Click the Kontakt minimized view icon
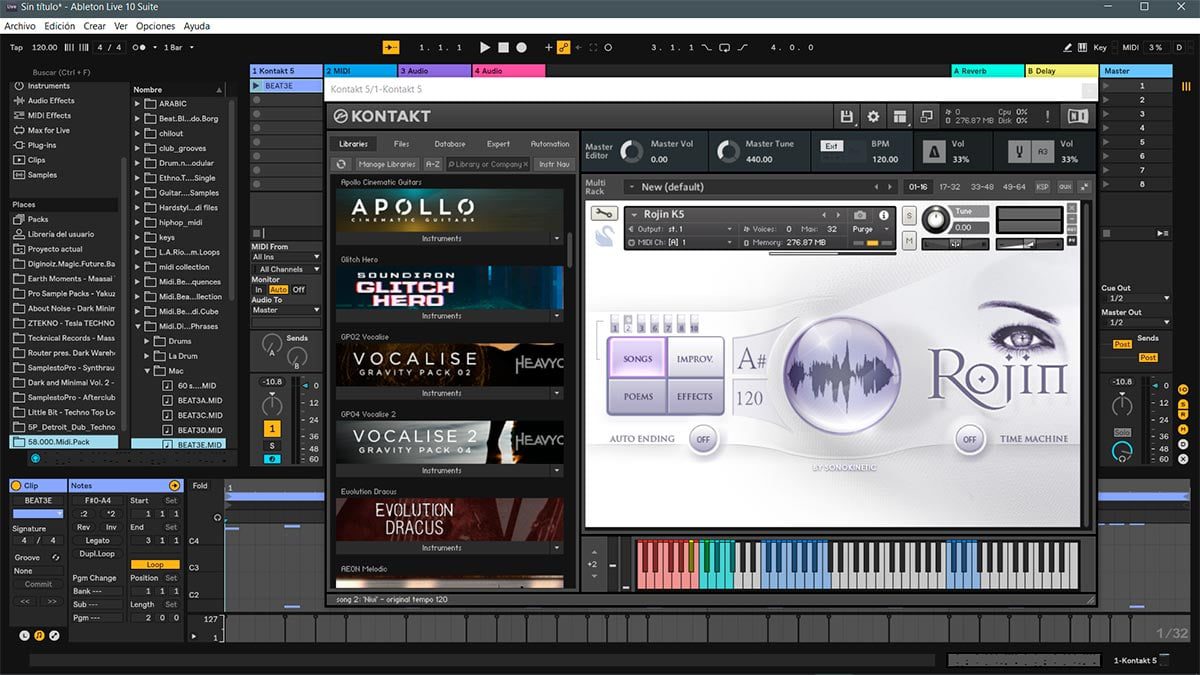Image resolution: width=1200 pixels, height=675 pixels. [x=926, y=116]
